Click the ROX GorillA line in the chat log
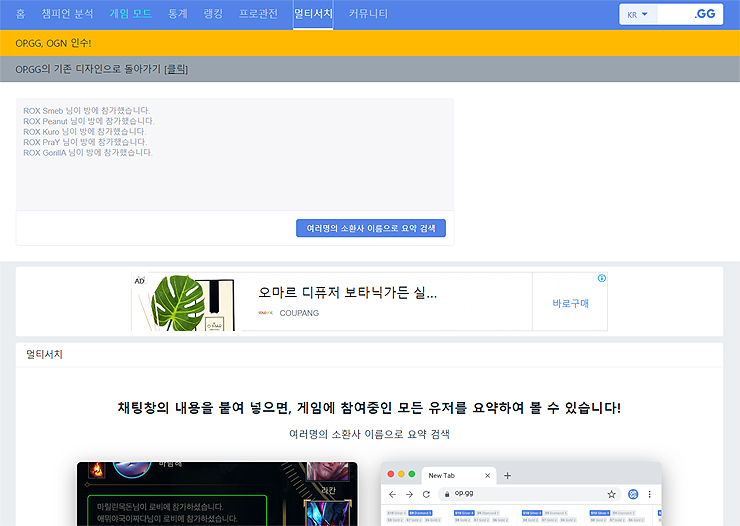This screenshot has width=740, height=526. coord(88,152)
